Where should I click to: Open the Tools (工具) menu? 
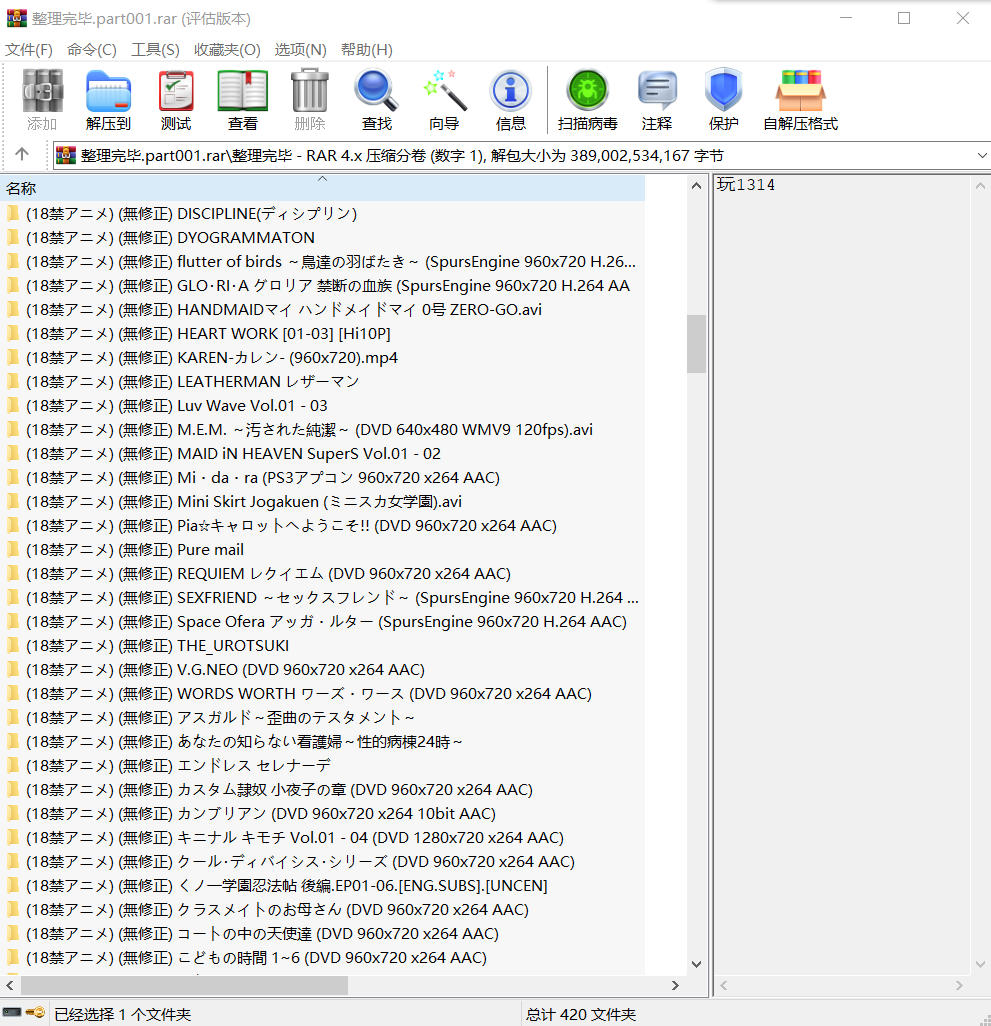pyautogui.click(x=155, y=50)
